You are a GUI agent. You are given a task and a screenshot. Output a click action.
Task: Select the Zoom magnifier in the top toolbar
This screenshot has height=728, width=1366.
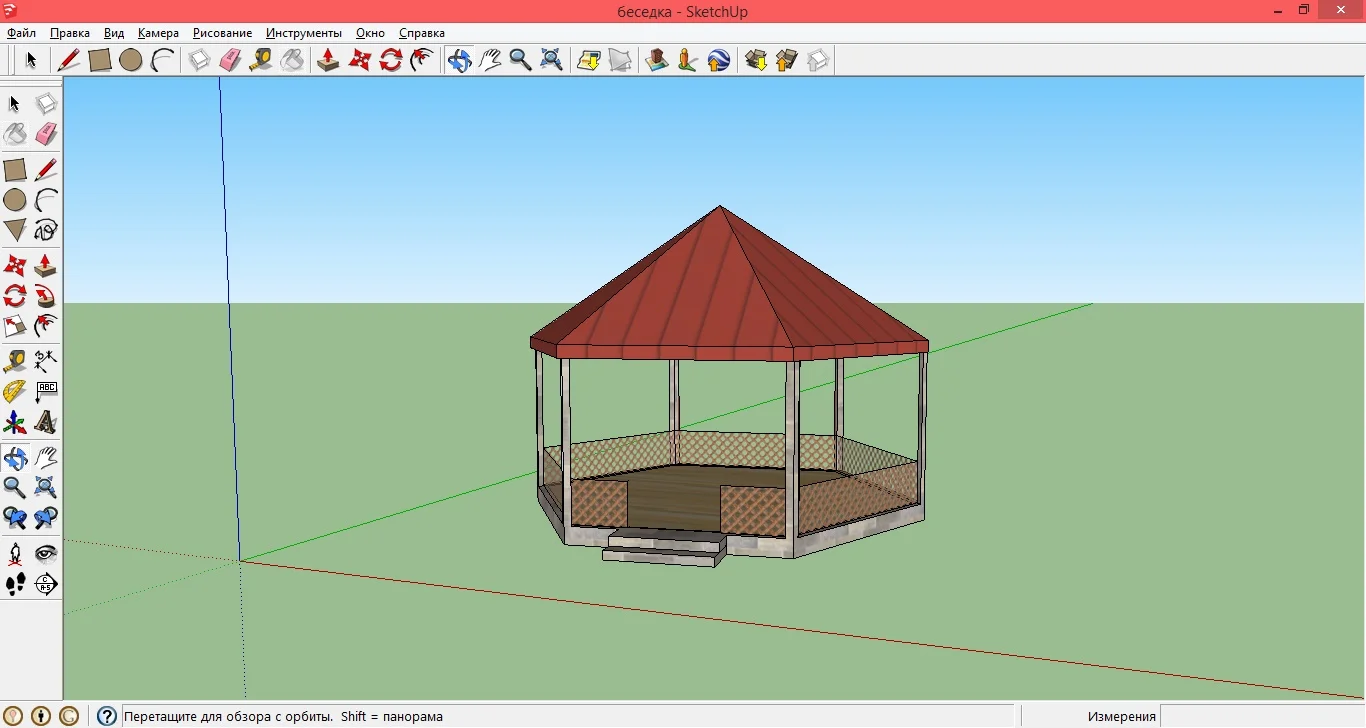(520, 60)
